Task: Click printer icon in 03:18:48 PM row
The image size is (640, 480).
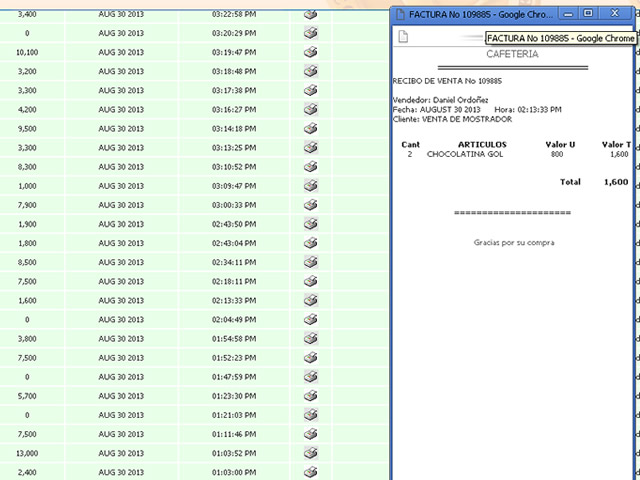Action: pos(311,71)
